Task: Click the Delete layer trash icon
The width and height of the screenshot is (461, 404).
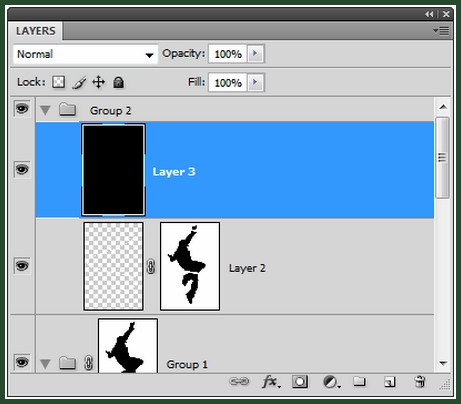Action: pyautogui.click(x=420, y=381)
